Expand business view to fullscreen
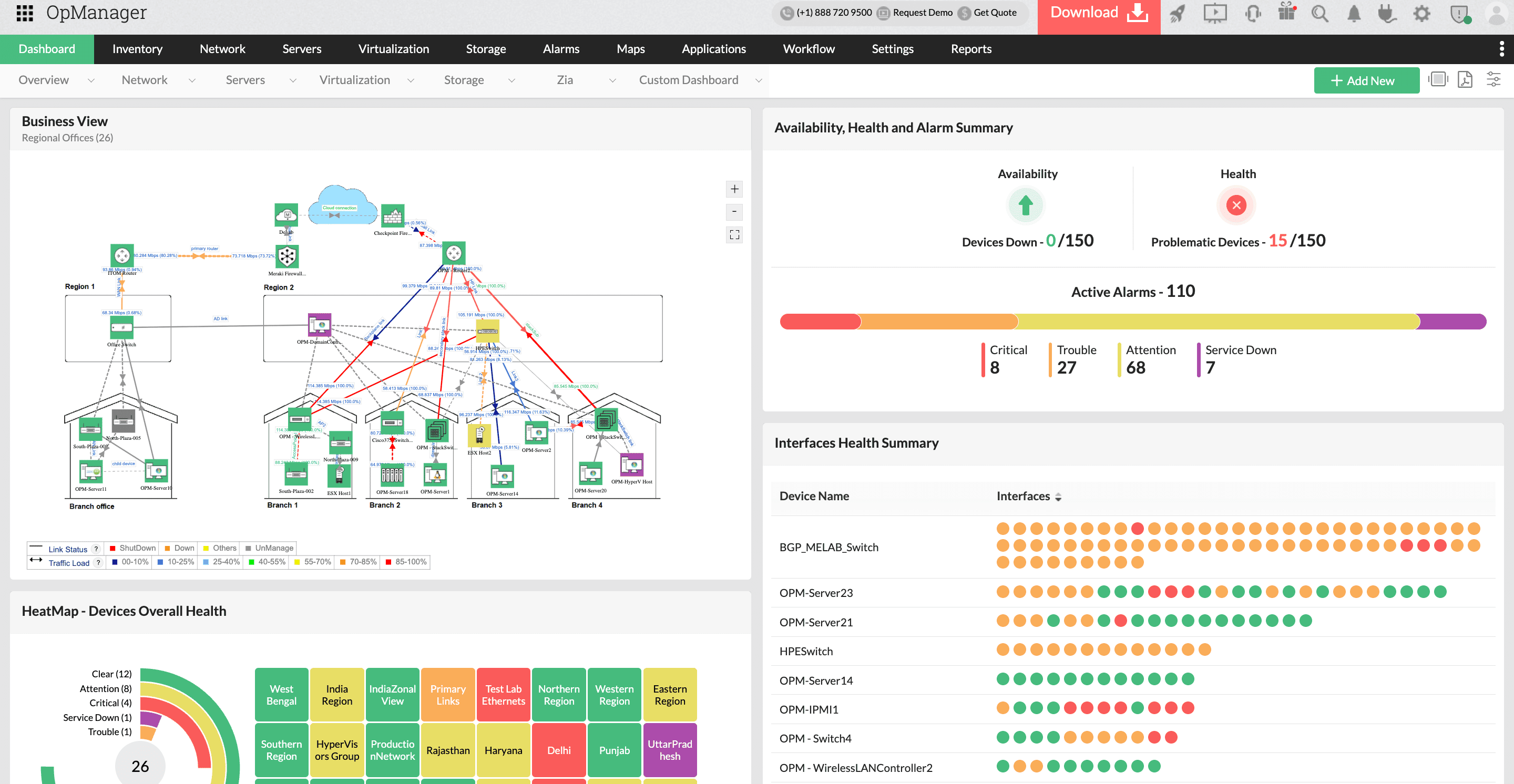 coord(734,235)
